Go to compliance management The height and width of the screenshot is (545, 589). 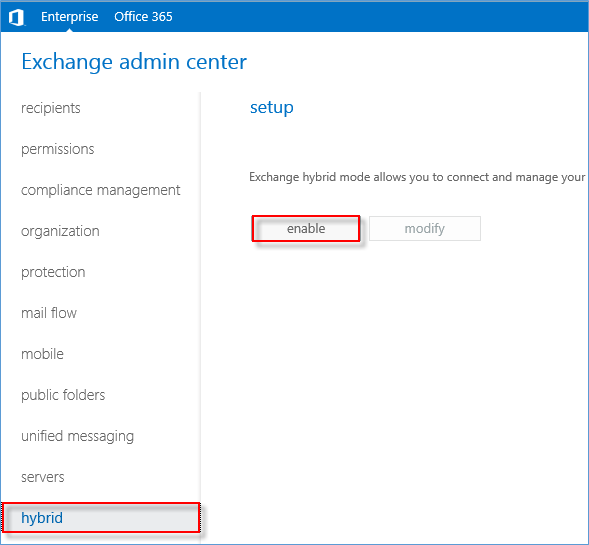pyautogui.click(x=101, y=190)
